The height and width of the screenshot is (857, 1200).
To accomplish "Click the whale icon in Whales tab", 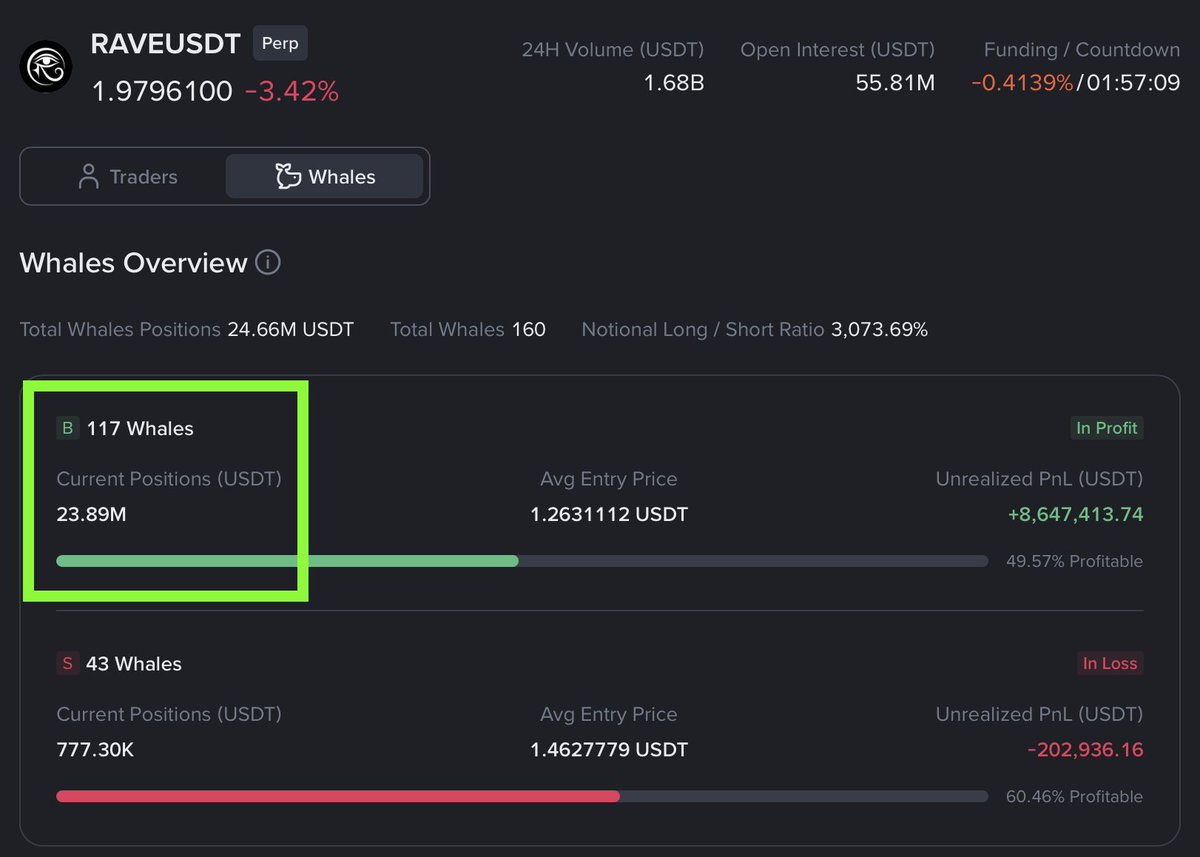I will coord(288,177).
